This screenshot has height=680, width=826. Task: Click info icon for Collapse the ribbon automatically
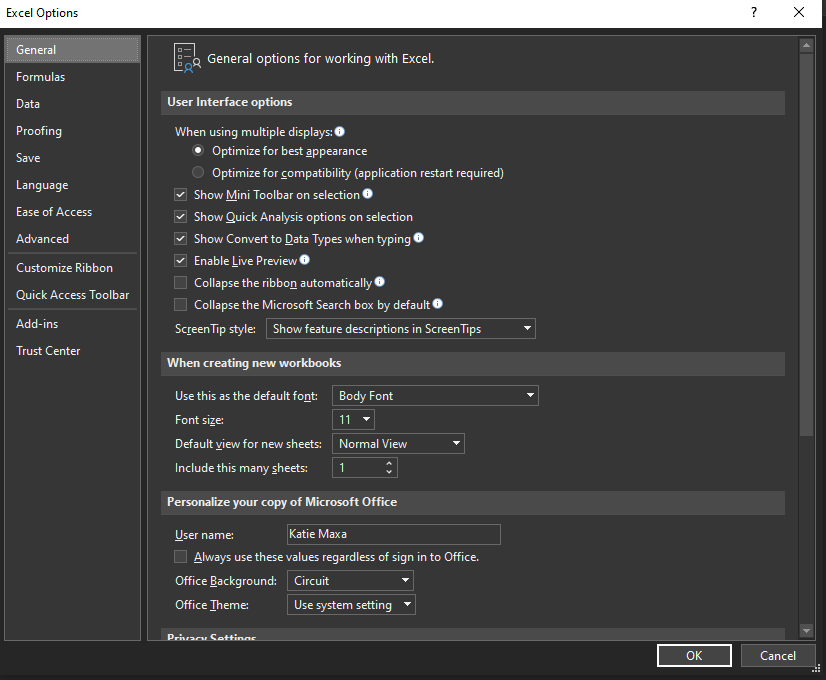pos(379,282)
